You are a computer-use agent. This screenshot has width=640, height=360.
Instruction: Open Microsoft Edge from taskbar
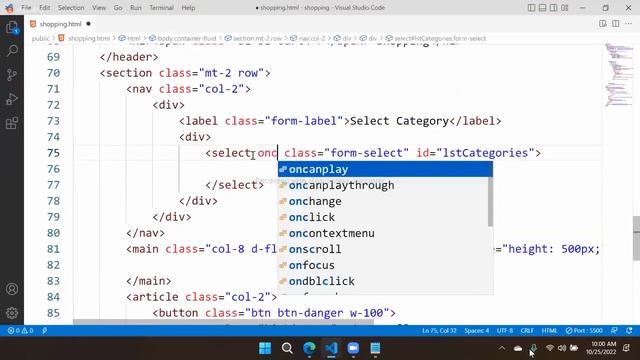[x=309, y=348]
